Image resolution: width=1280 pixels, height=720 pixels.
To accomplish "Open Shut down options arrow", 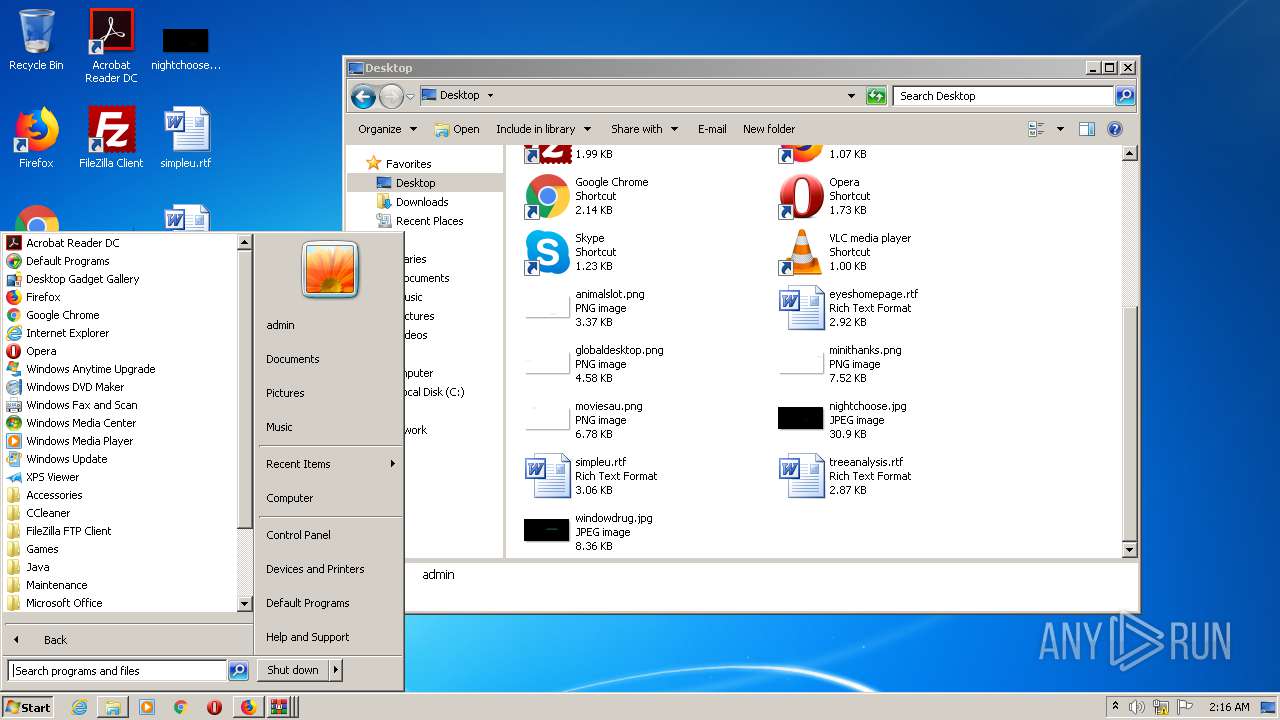I will click(x=336, y=670).
